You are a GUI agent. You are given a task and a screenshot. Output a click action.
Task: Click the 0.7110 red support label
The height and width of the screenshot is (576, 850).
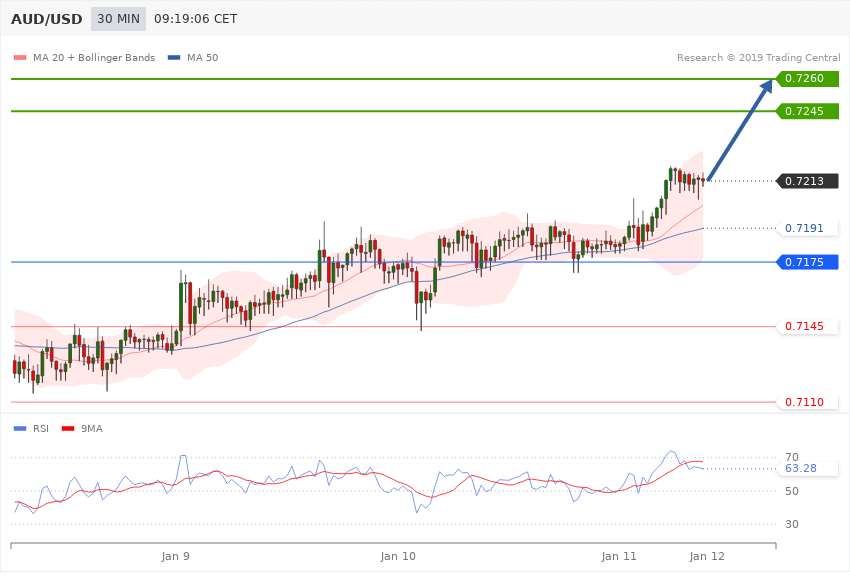(x=808, y=402)
